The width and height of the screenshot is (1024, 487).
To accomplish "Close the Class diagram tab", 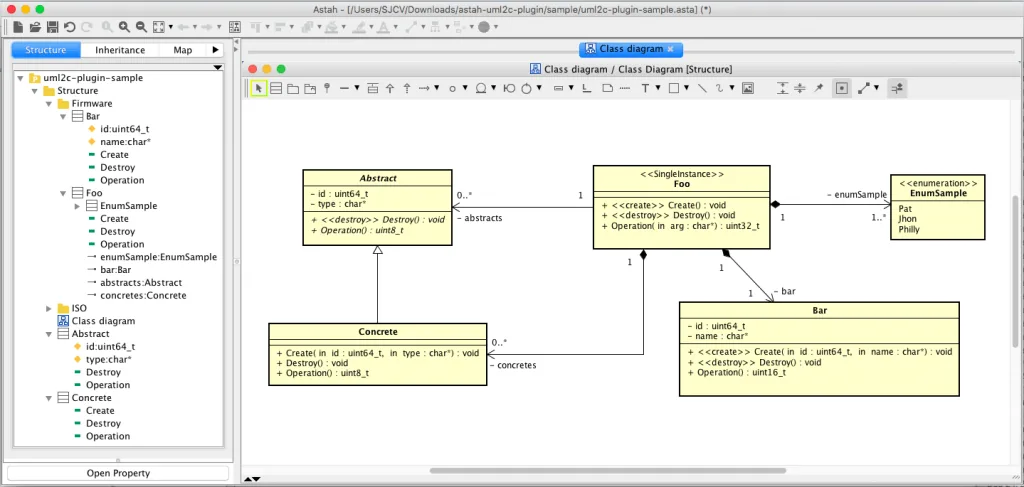I will coord(670,48).
